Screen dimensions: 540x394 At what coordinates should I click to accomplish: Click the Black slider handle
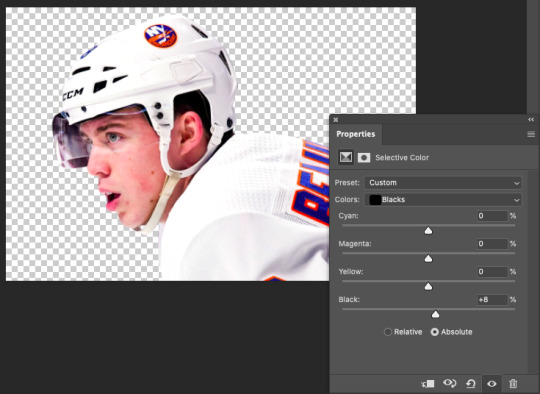tap(435, 314)
